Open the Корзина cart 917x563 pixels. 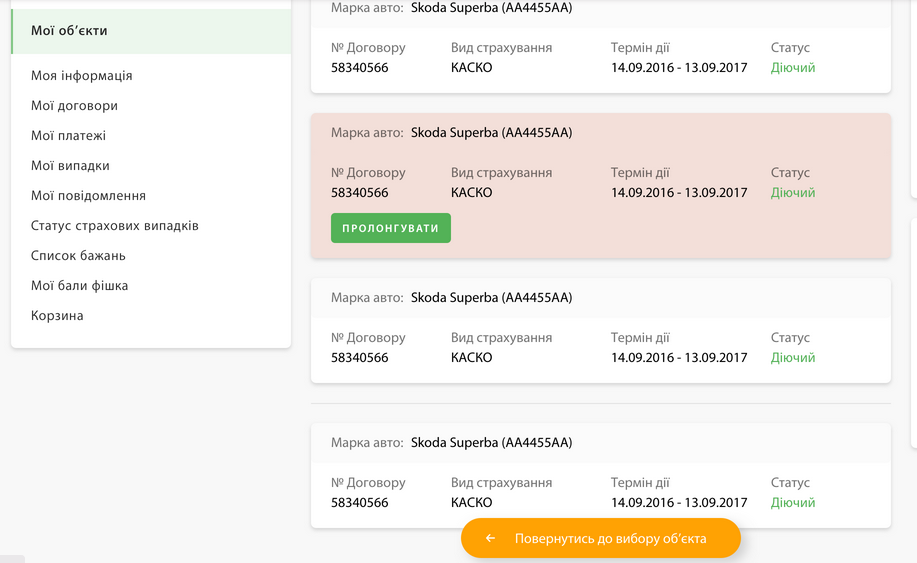57,316
